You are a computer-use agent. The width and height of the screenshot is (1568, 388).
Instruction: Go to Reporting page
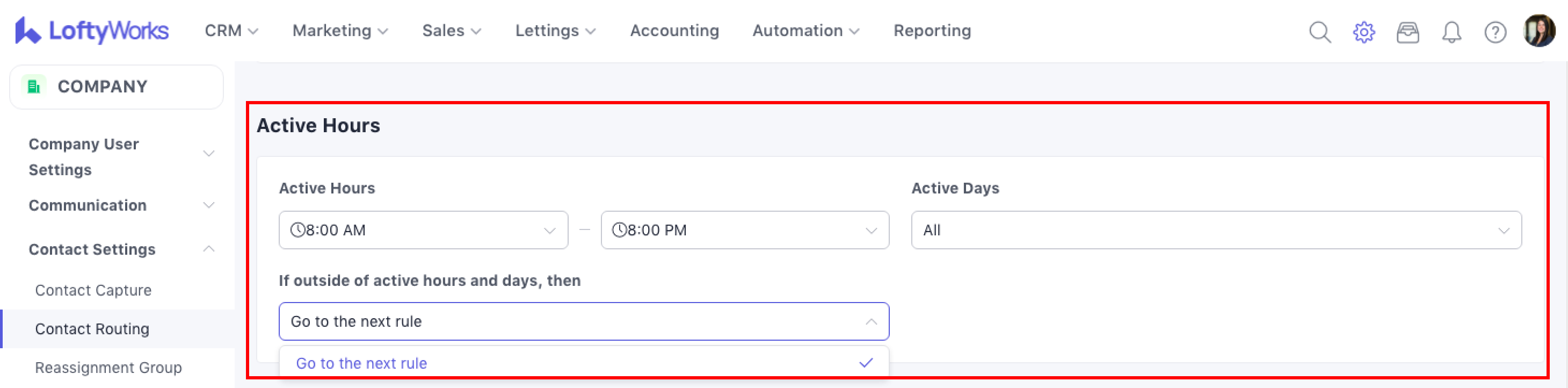931,31
